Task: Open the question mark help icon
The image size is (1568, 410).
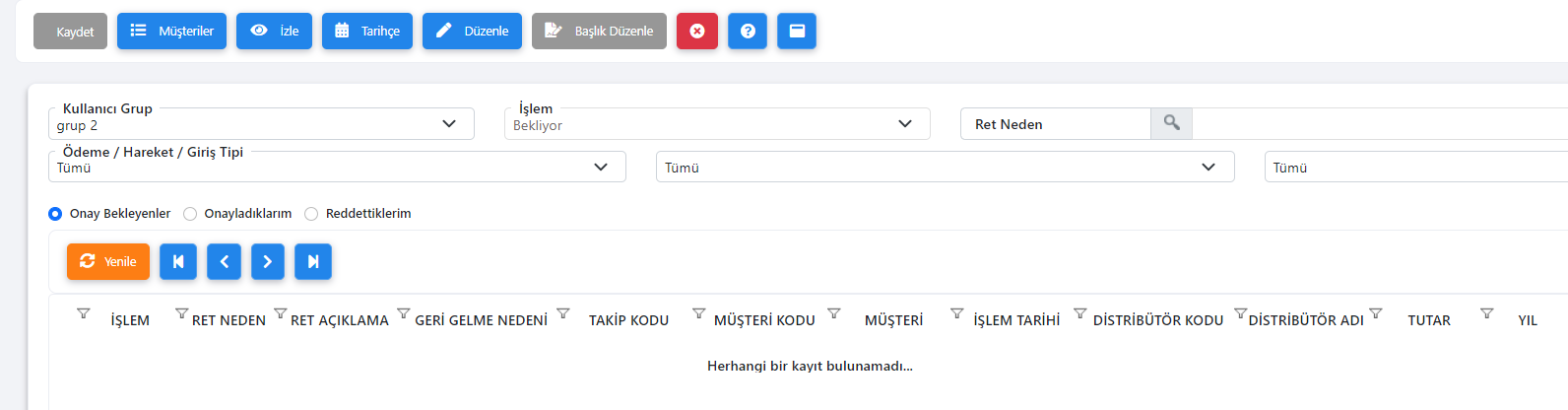Action: (x=748, y=32)
